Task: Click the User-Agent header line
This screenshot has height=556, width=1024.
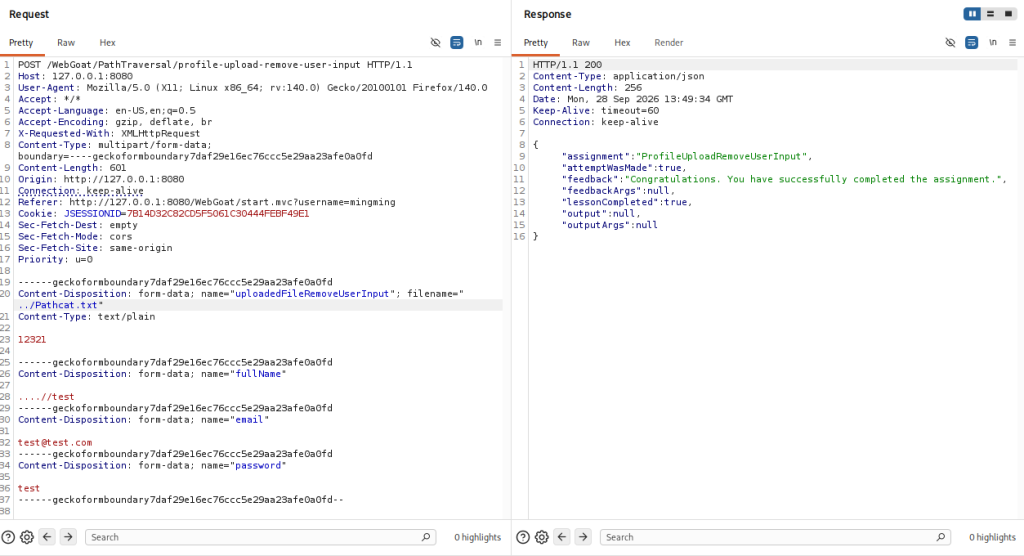Action: coord(253,88)
